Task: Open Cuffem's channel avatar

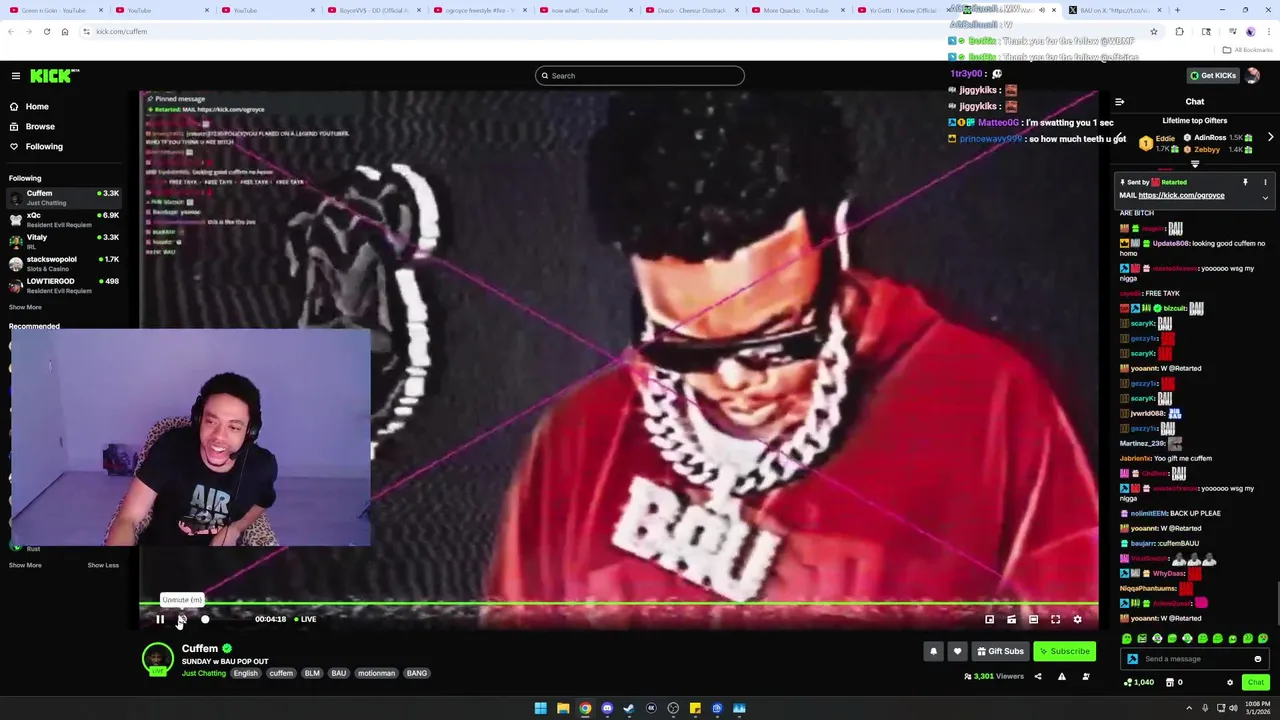Action: click(x=157, y=660)
